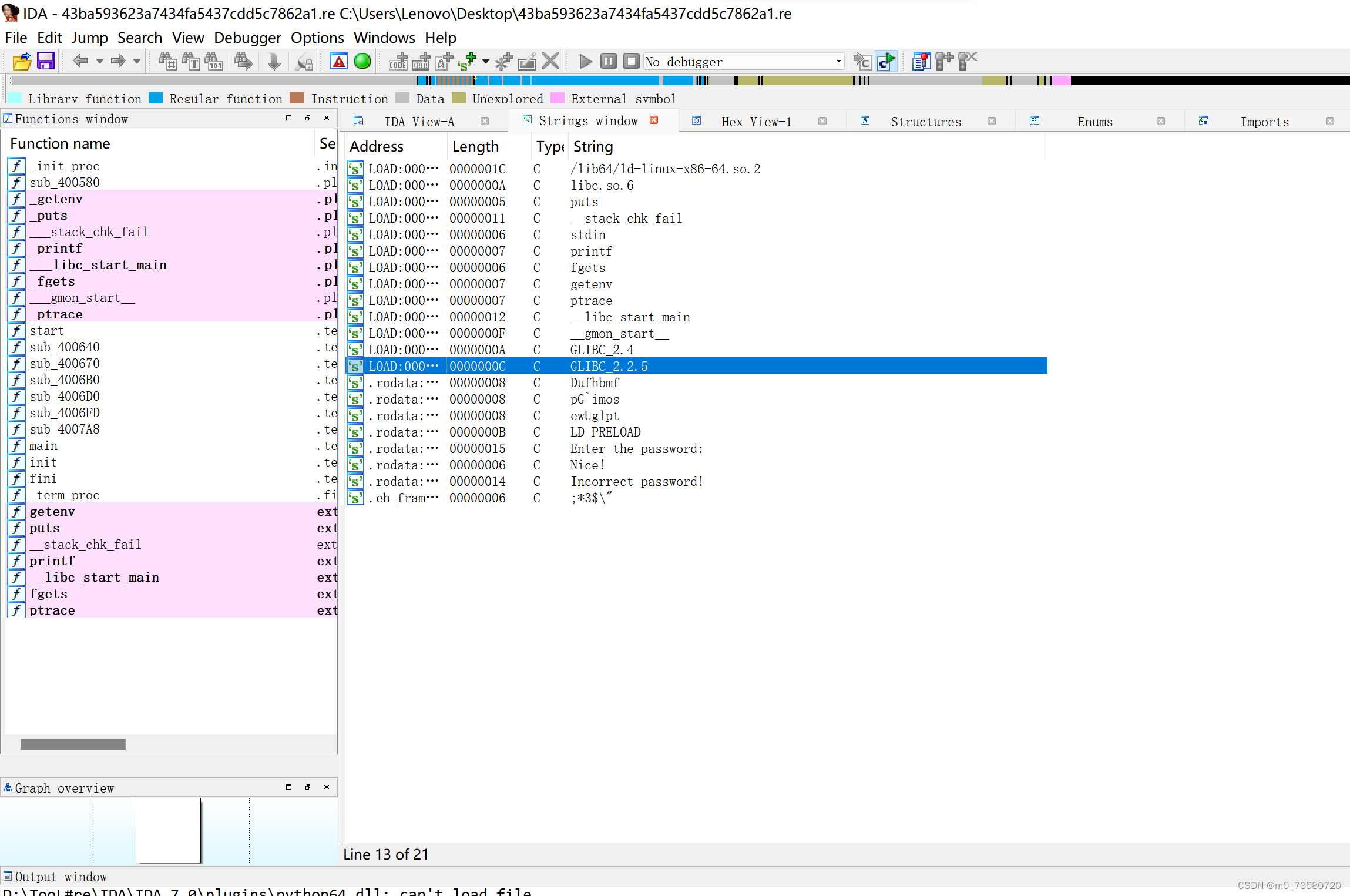Close the Strings window tab
Image resolution: width=1350 pixels, height=896 pixels.
pos(653,119)
